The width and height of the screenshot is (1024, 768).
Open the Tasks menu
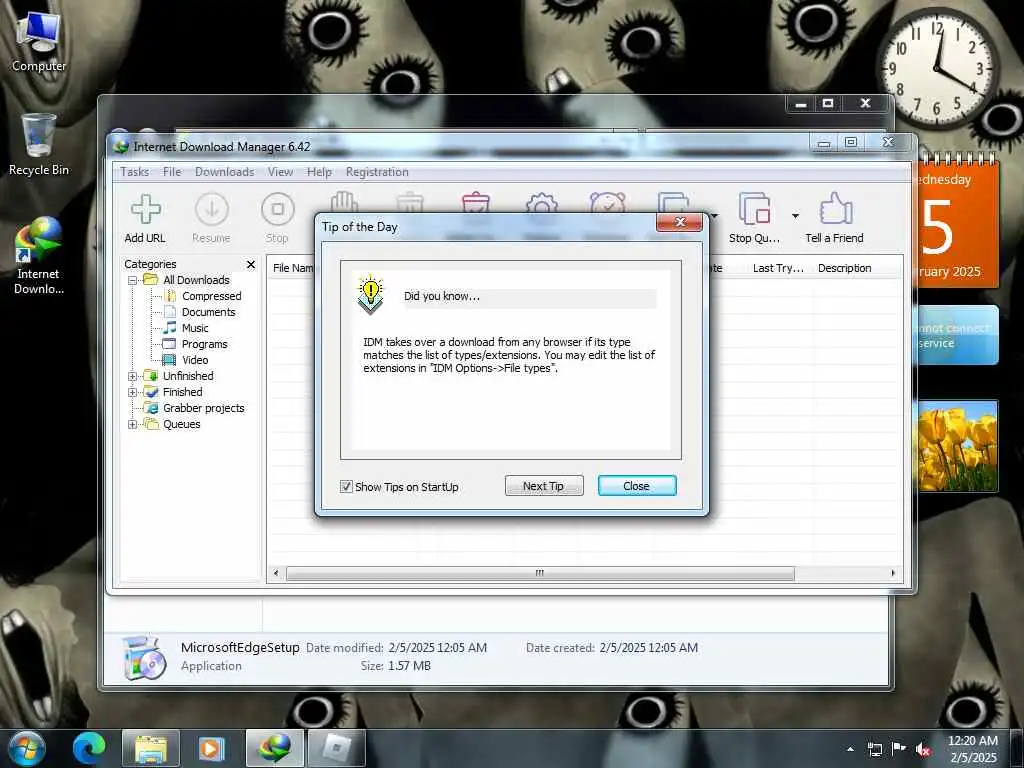135,172
